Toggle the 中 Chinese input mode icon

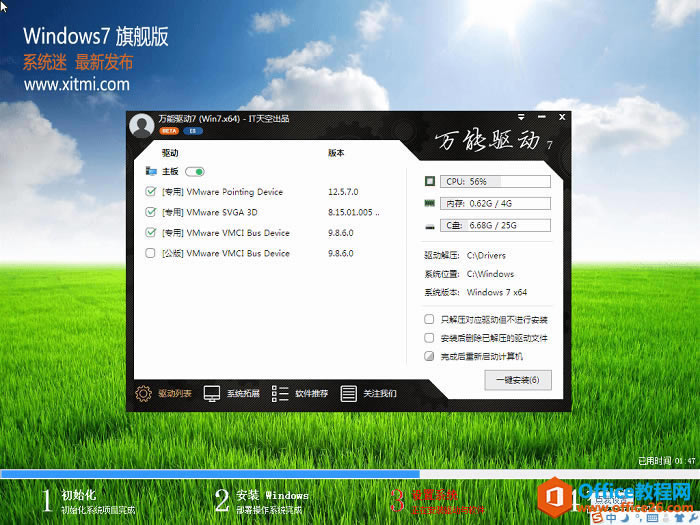(611, 518)
